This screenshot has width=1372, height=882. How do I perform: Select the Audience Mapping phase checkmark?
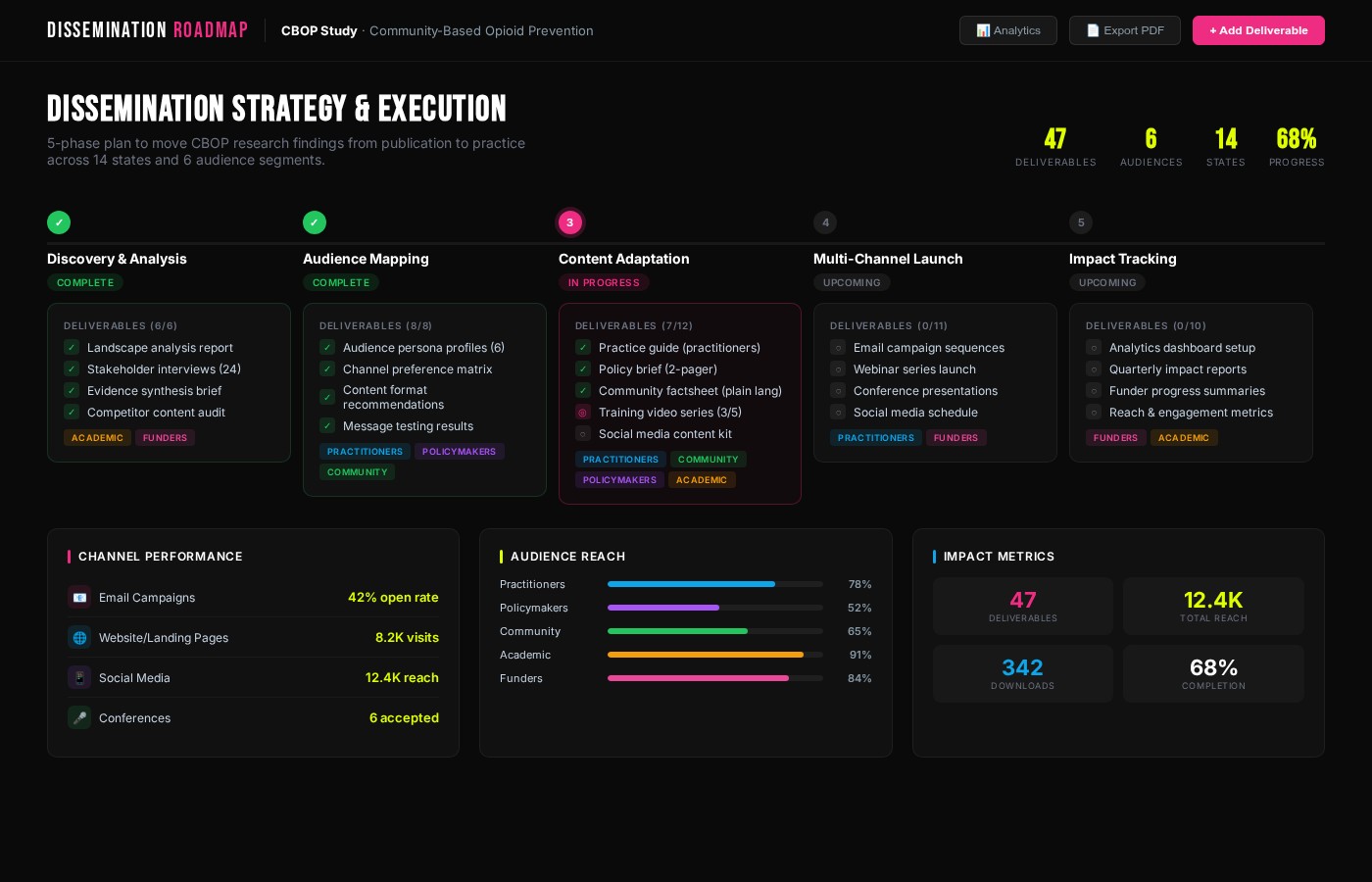click(x=315, y=222)
